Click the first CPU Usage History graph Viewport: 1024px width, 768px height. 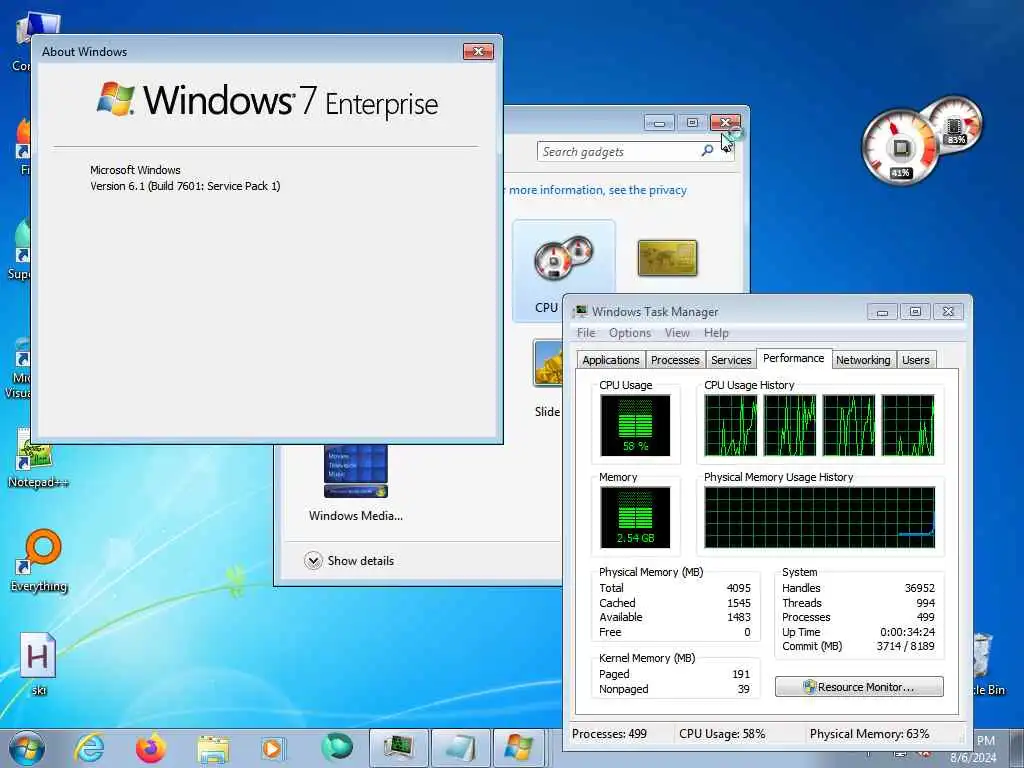[x=731, y=425]
